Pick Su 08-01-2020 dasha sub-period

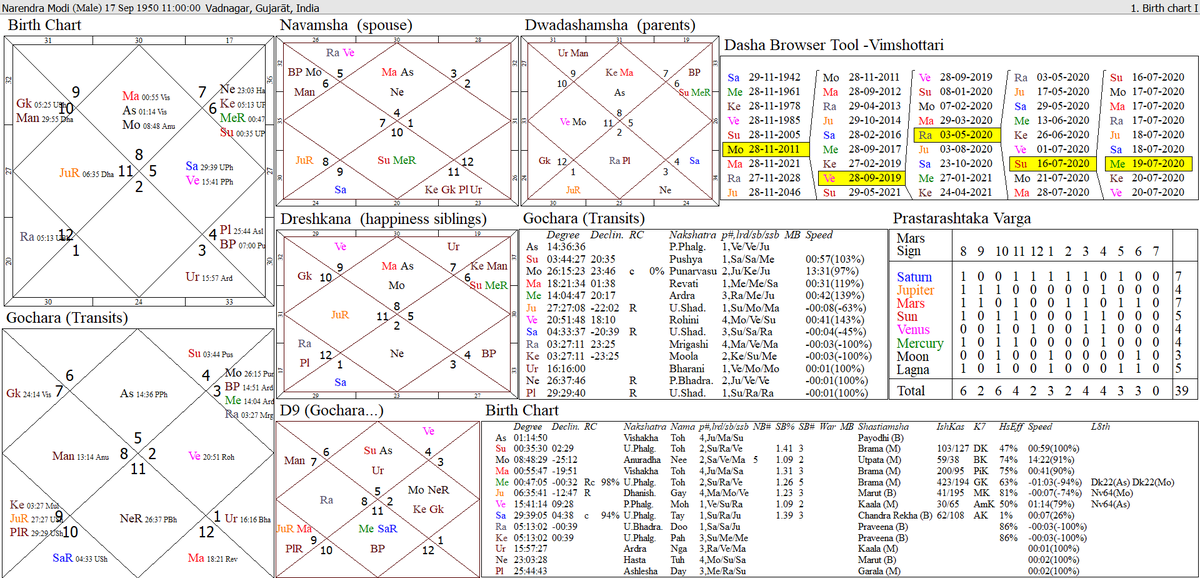[958, 91]
